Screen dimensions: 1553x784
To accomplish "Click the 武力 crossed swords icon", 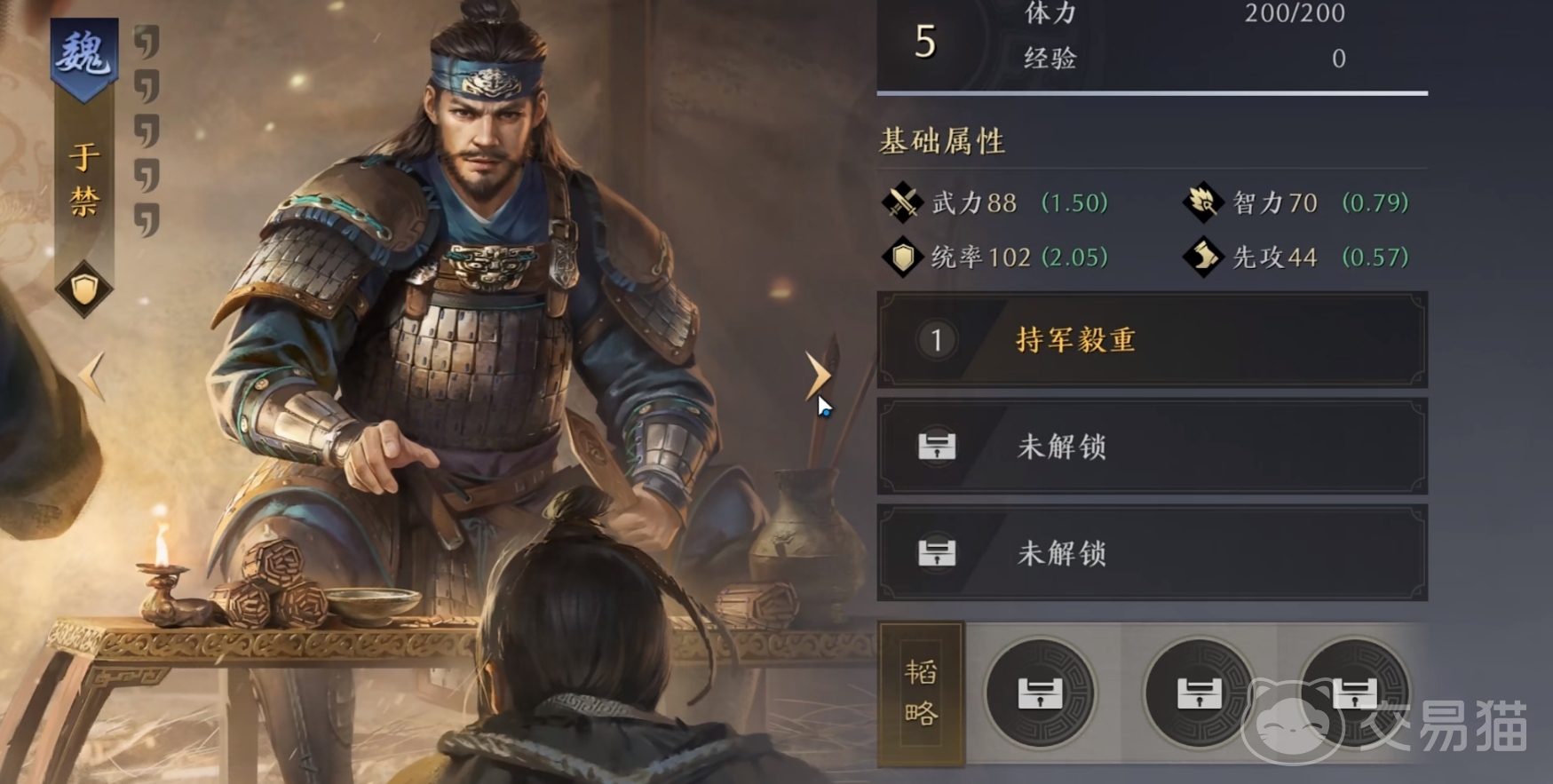I will pos(902,202).
